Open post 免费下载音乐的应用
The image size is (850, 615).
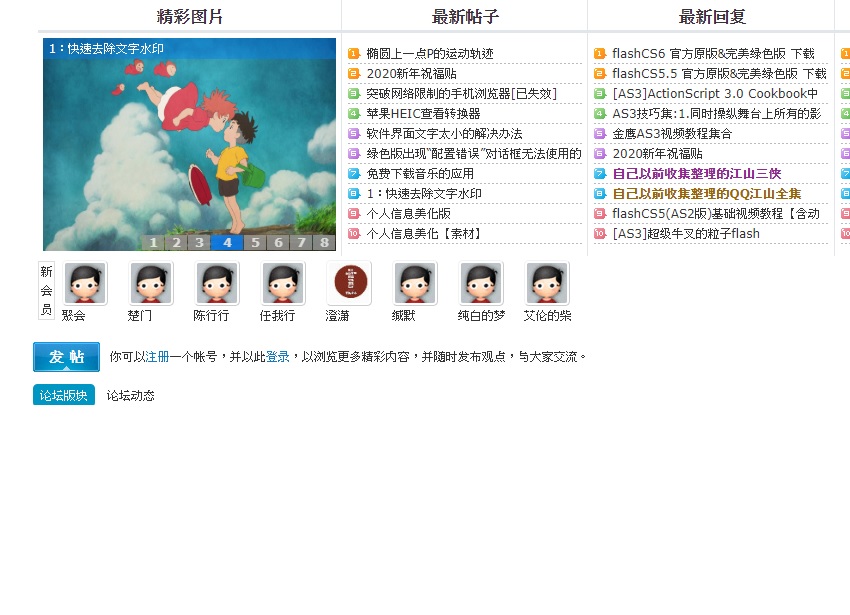click(x=420, y=174)
